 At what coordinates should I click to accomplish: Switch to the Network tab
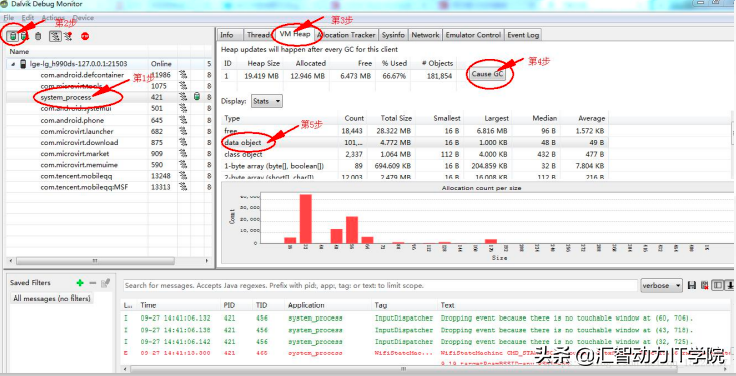(425, 35)
